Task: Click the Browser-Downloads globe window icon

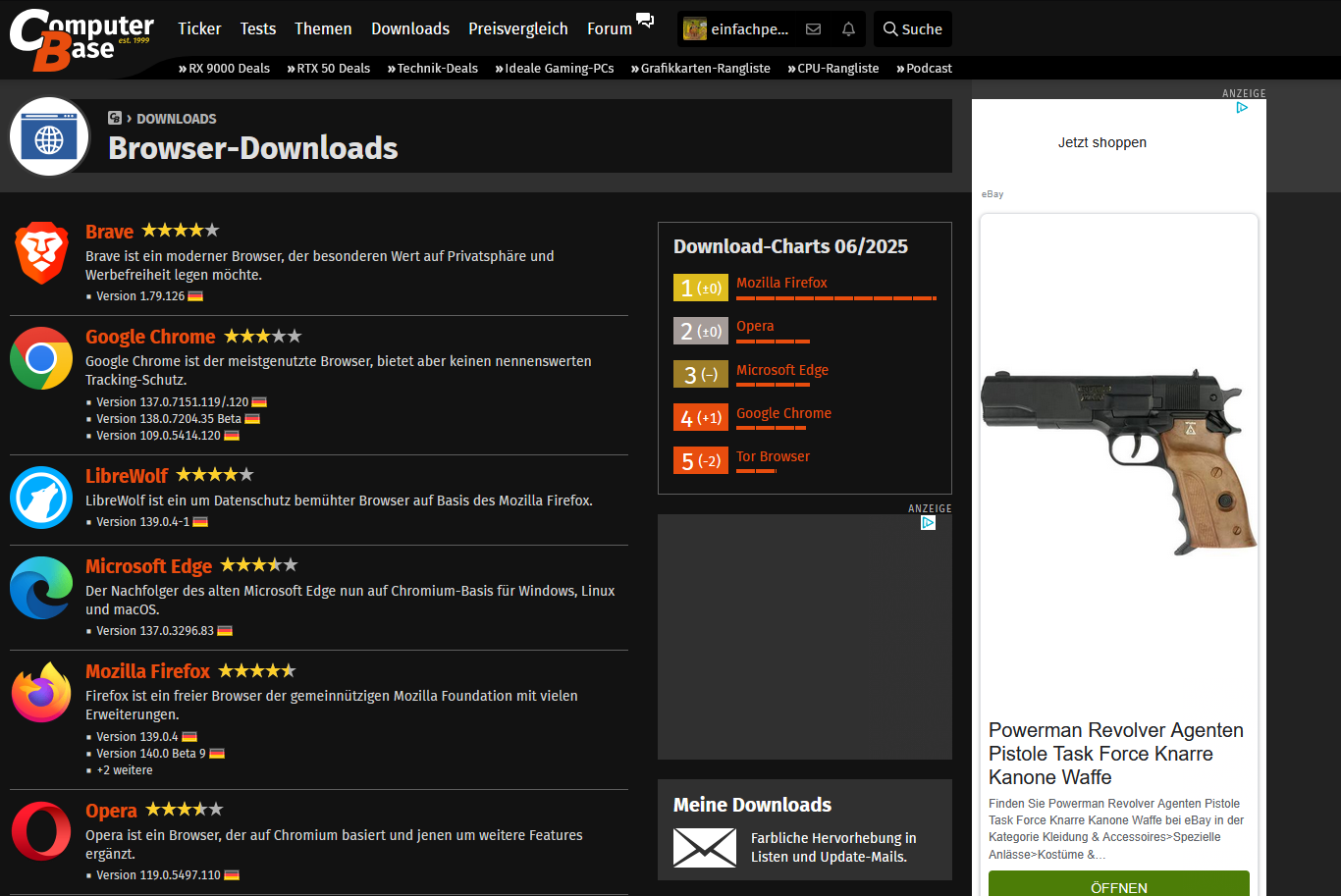Action: (x=49, y=136)
